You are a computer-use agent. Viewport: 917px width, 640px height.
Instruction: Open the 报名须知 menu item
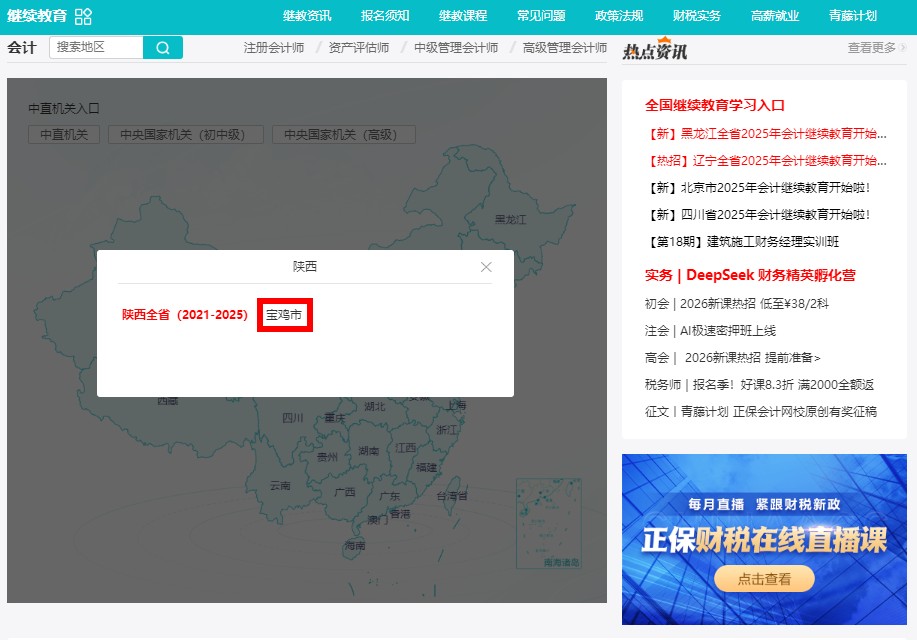coord(385,16)
